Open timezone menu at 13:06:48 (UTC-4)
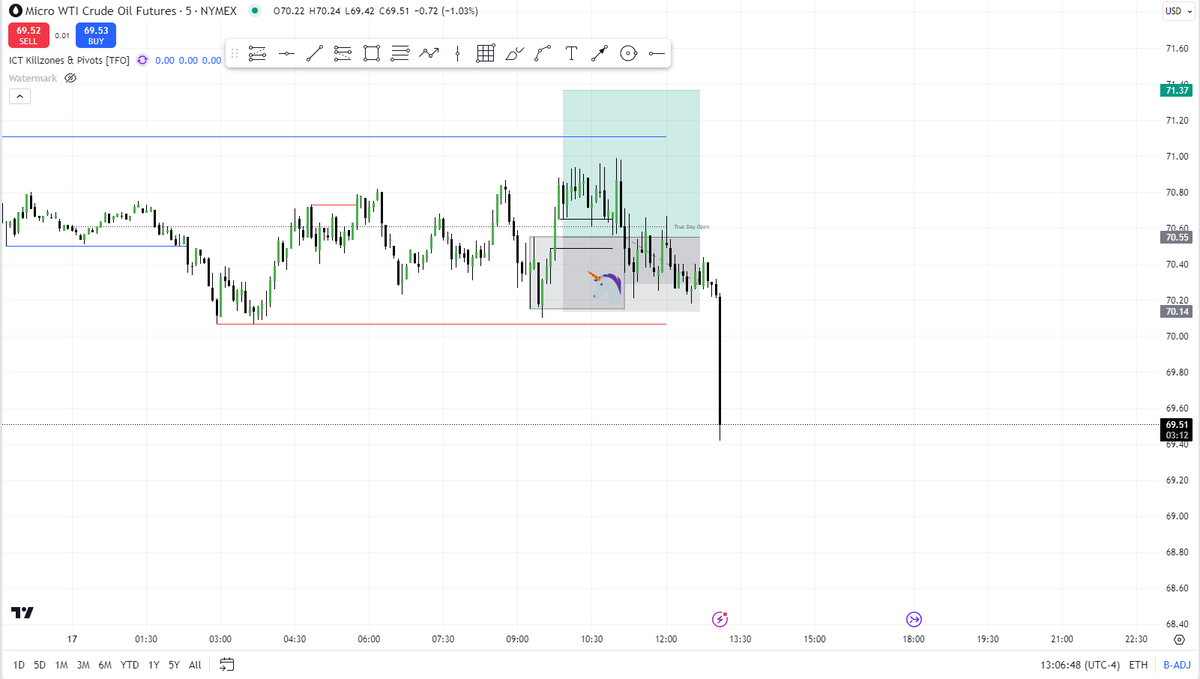The width and height of the screenshot is (1200, 679). (x=1079, y=664)
